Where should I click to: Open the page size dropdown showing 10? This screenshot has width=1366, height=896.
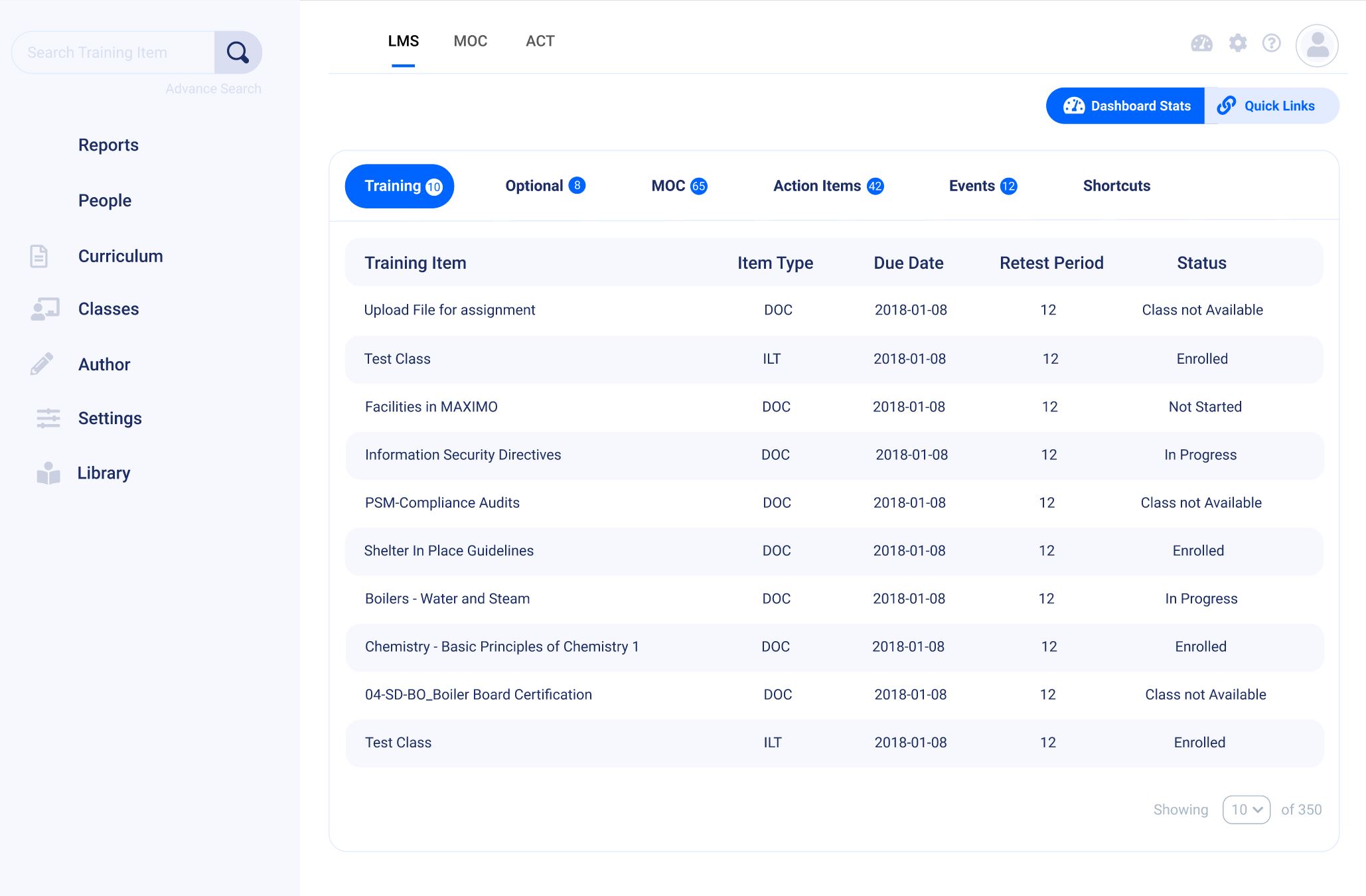point(1246,810)
